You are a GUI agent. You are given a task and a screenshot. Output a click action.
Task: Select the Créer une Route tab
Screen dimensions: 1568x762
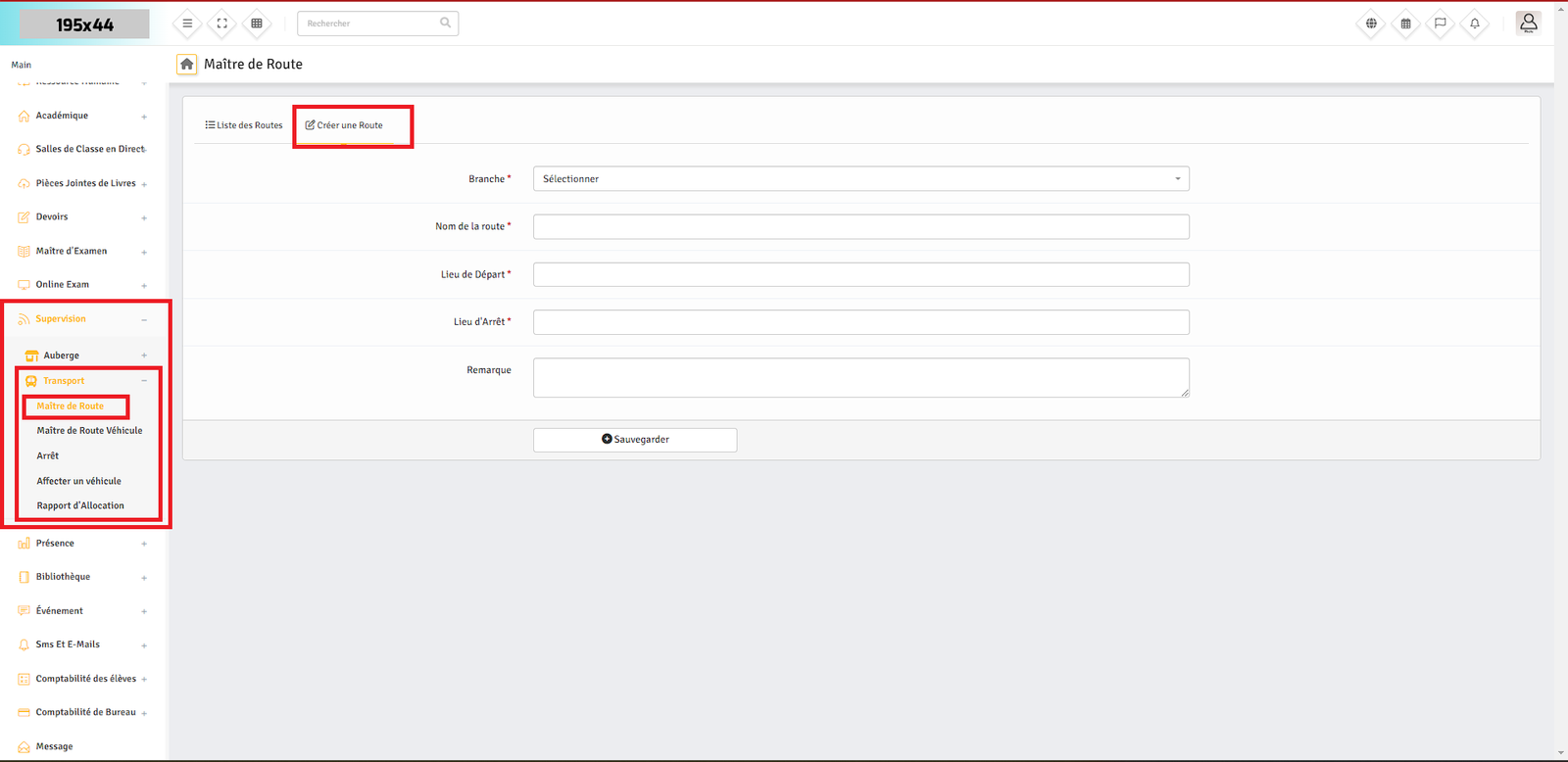click(344, 125)
